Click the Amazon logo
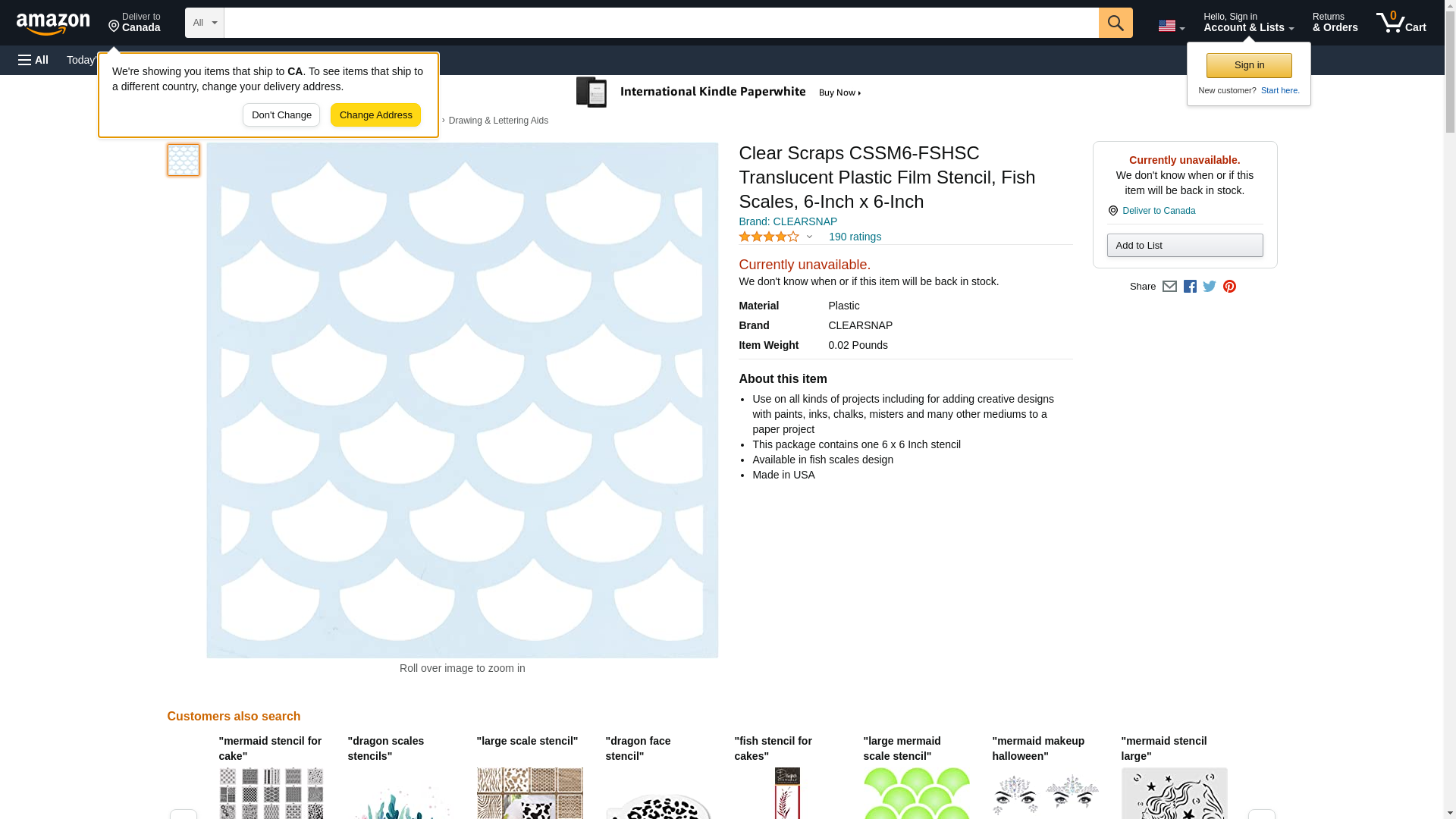Image resolution: width=1456 pixels, height=819 pixels. 53,24
